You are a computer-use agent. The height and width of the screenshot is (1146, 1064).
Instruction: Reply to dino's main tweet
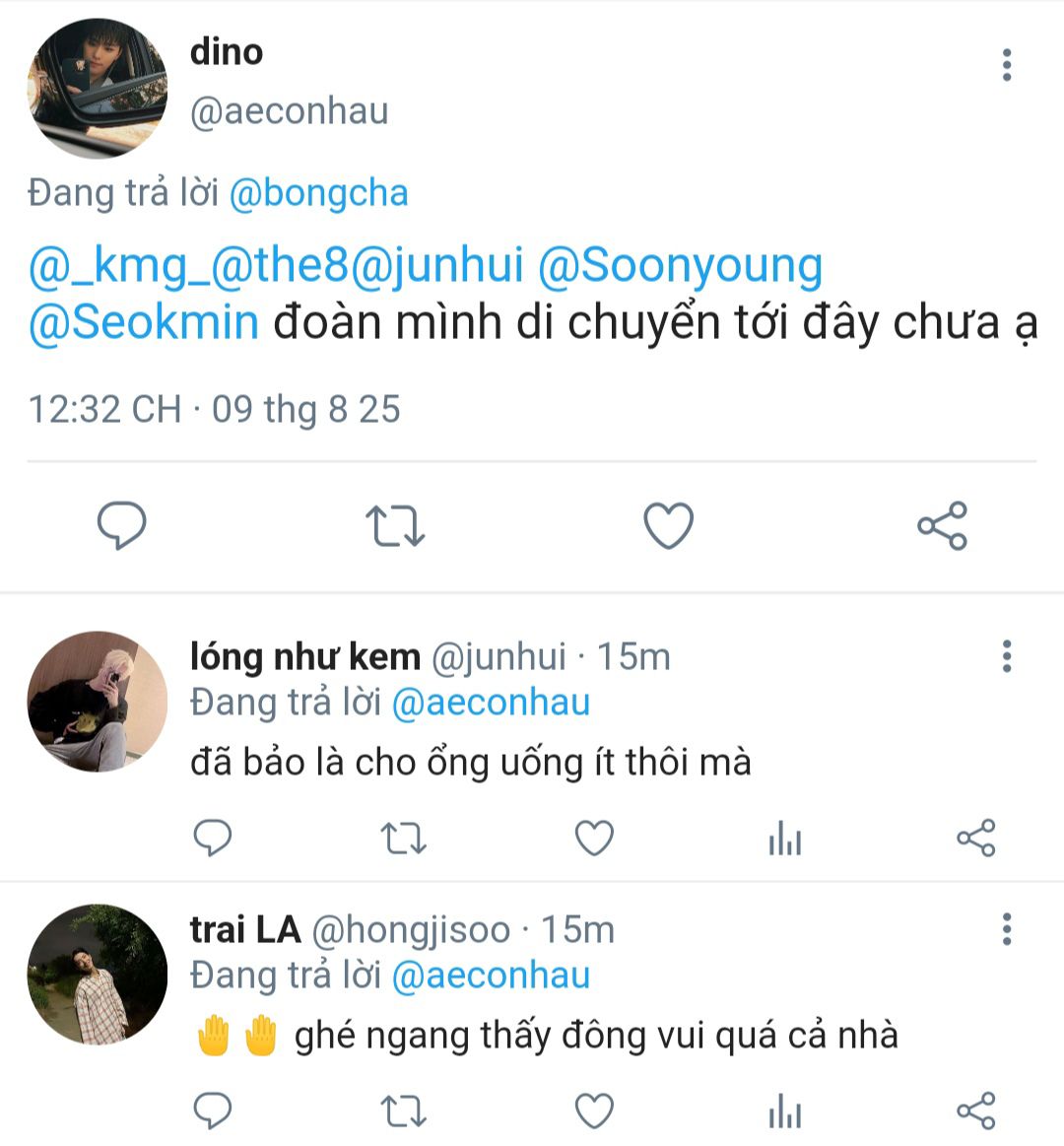[122, 525]
